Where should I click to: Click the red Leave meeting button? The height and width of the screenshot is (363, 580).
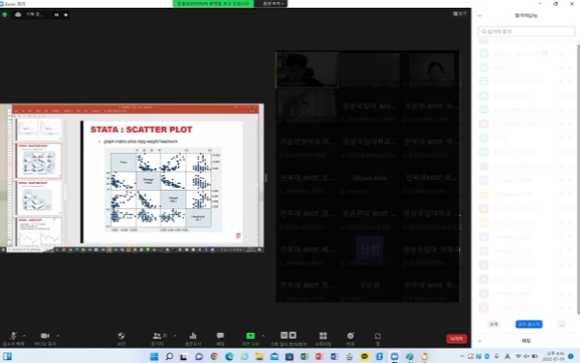456,339
